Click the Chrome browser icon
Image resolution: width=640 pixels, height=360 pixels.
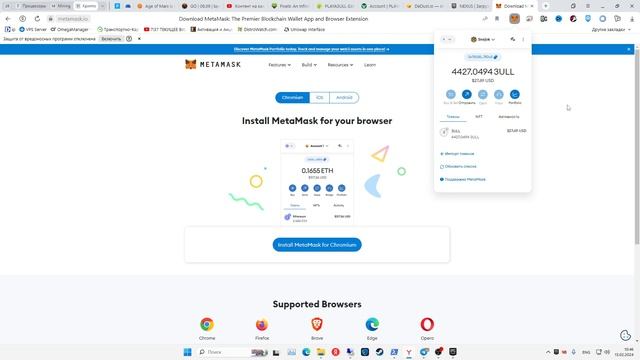coord(207,324)
